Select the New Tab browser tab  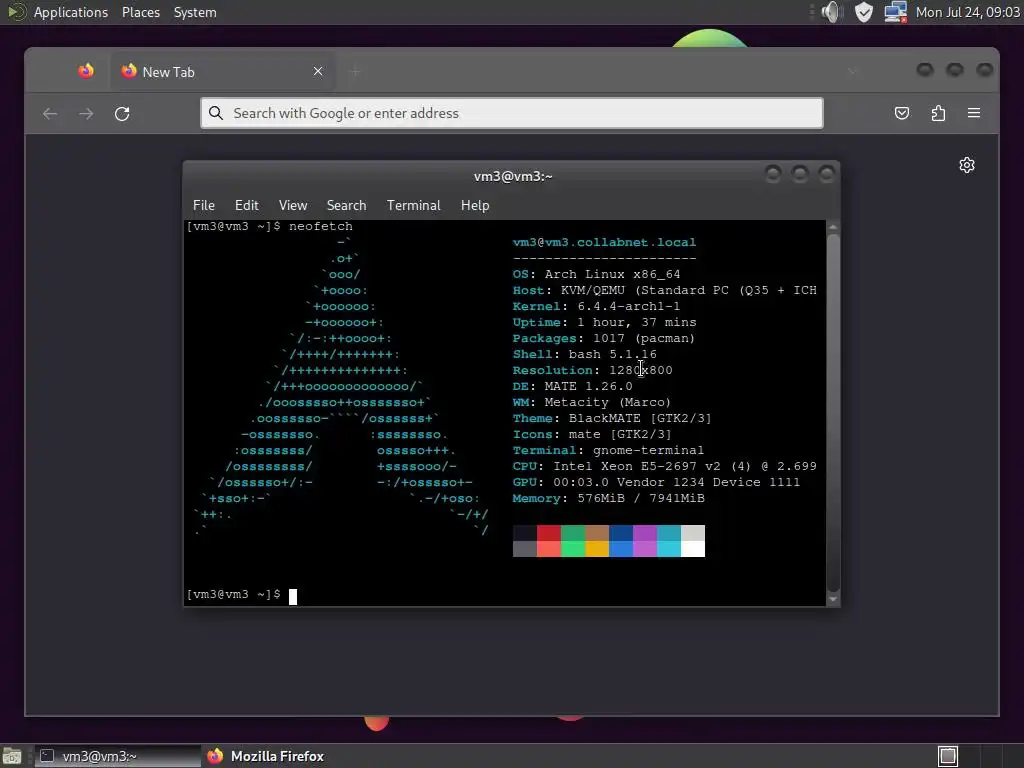[223, 72]
